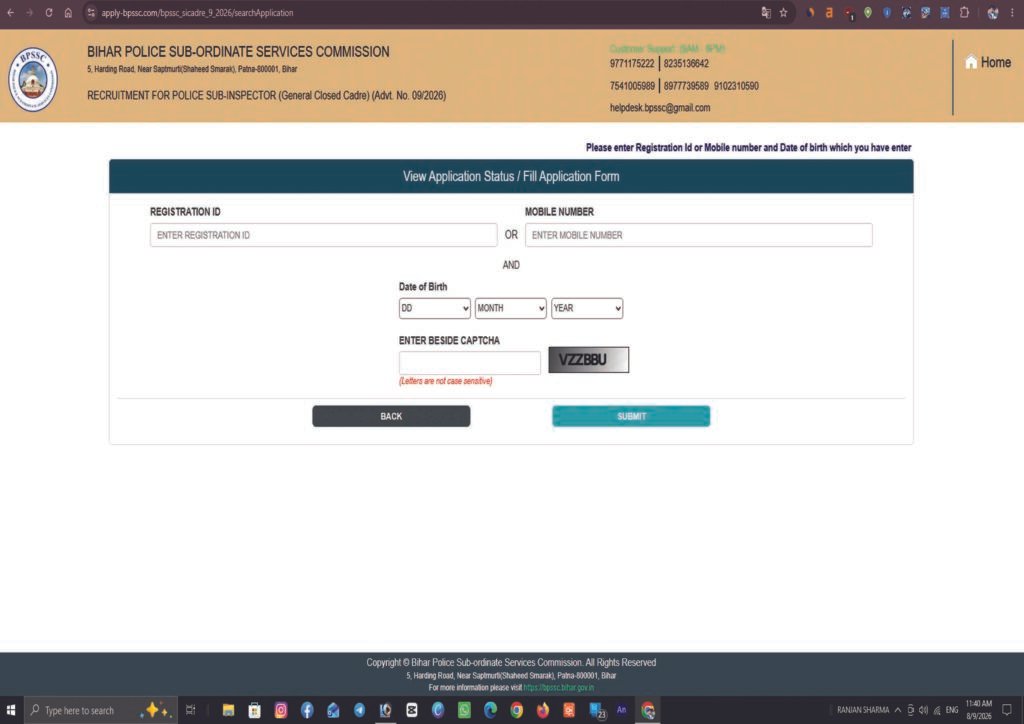Click the Windows taskbar search box
Viewport: 1024px width, 724px height.
(x=101, y=710)
